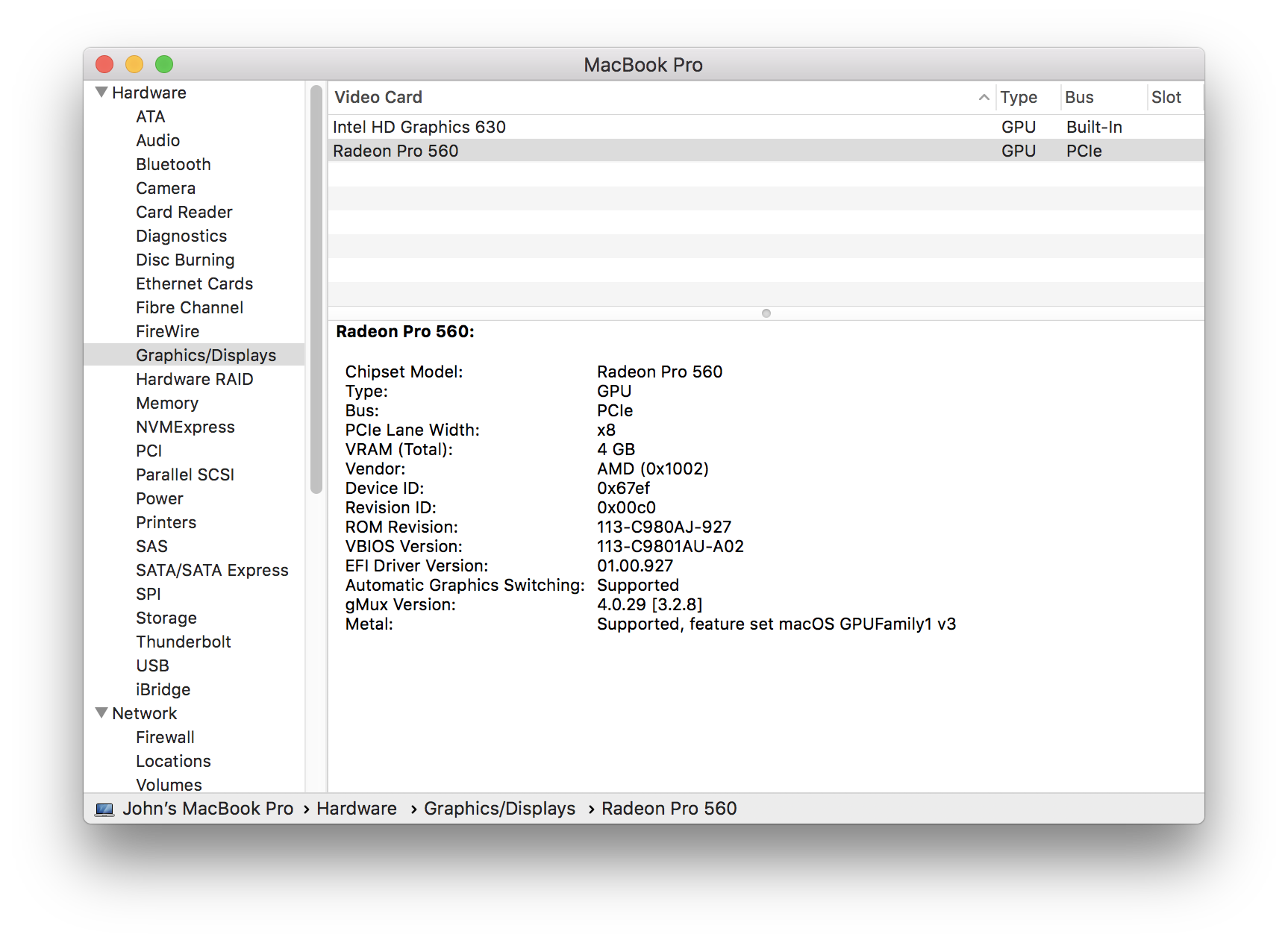This screenshot has height=943, width=1288.
Task: Click the Revision ID value 0x00c0
Action: pos(627,507)
